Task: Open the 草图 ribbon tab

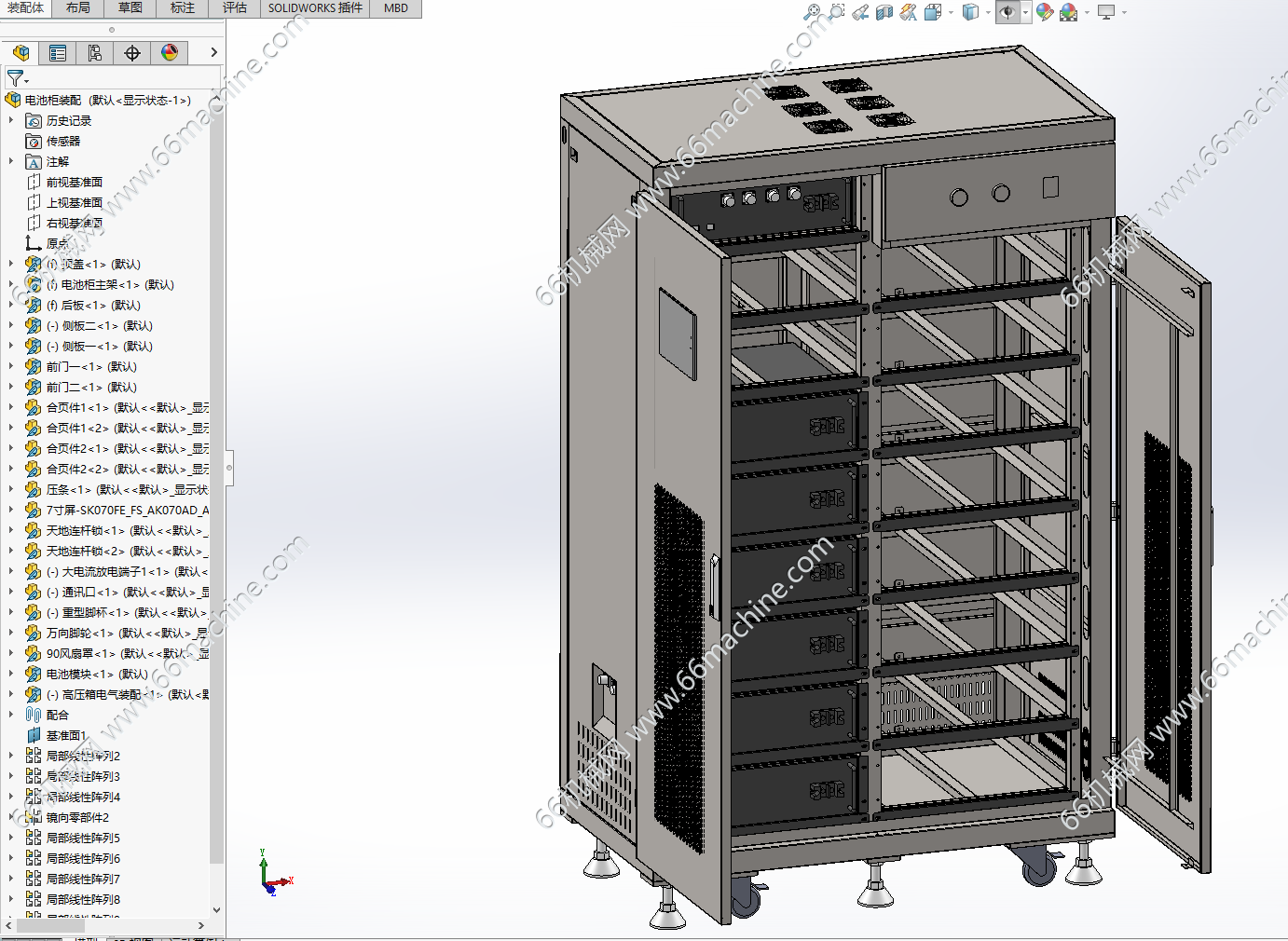Action: click(130, 8)
